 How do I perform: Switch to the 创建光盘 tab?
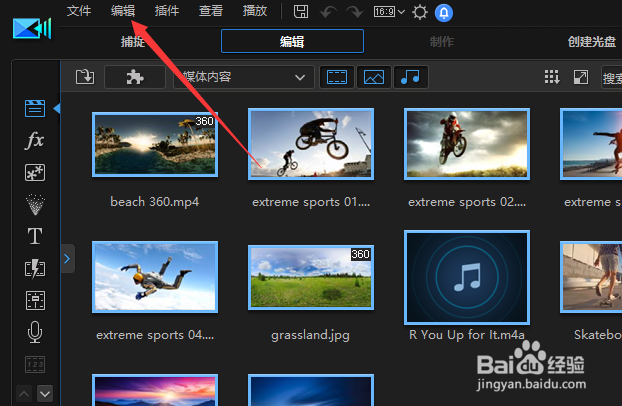pyautogui.click(x=591, y=41)
